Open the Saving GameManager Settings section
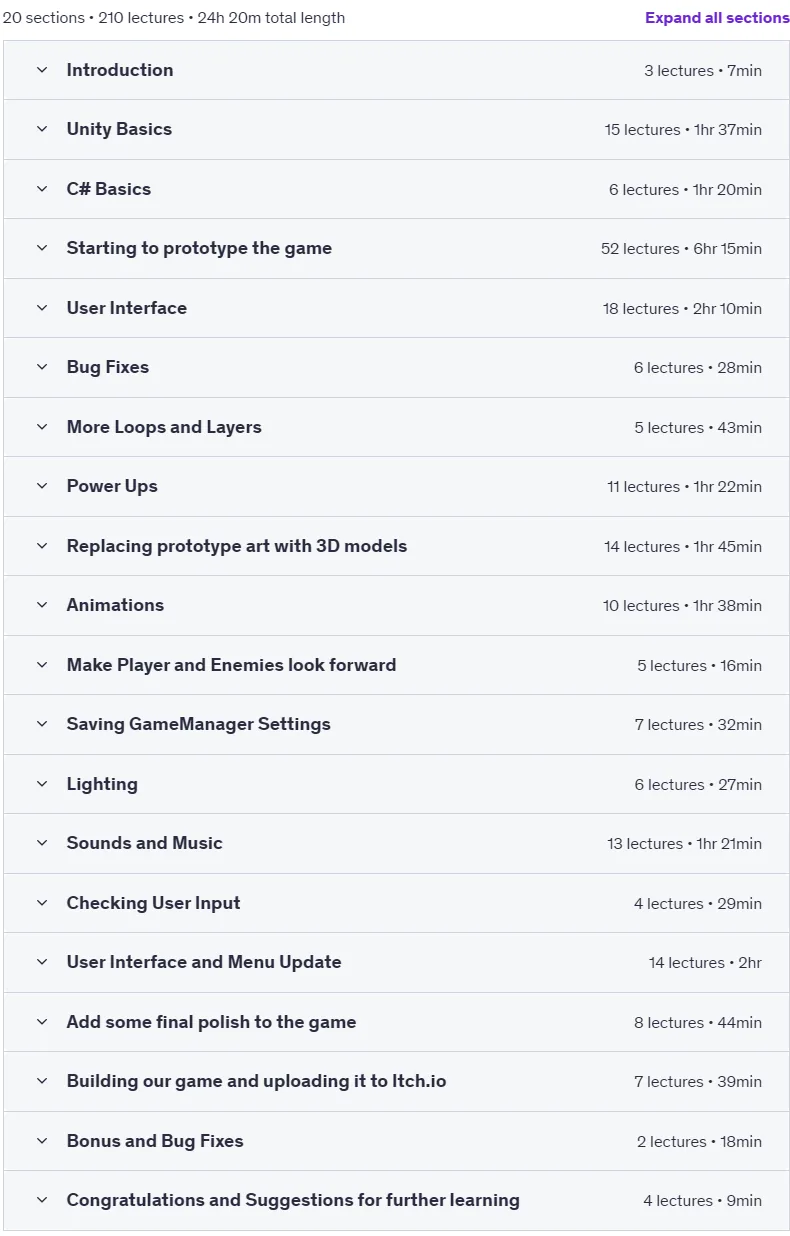Viewport: 790px width, 1236px height. coord(396,724)
